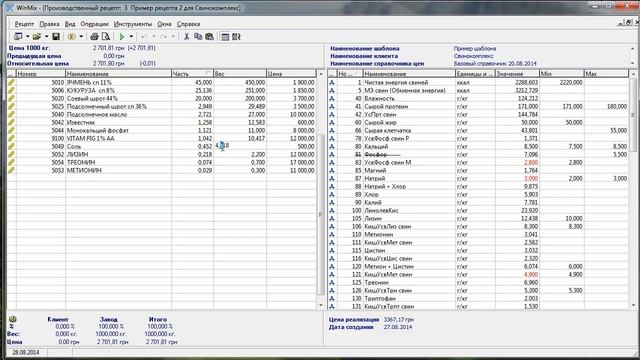Click the grayed redo arrow icon
This screenshot has width=640, height=360.
pyautogui.click(x=163, y=37)
